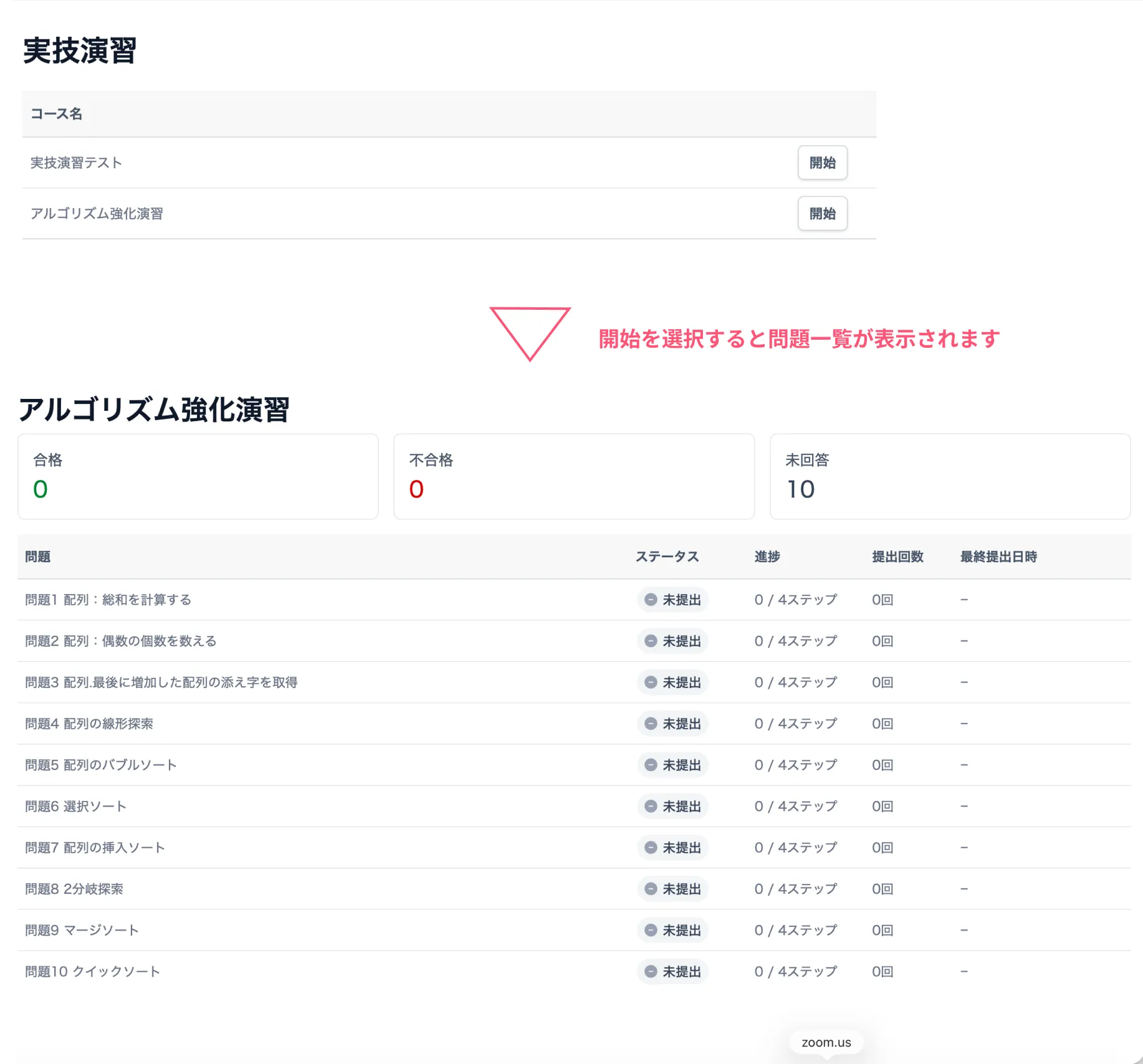Click the 未提出 status badge for 問題5
Image resolution: width=1143 pixels, height=1064 pixels.
(672, 765)
